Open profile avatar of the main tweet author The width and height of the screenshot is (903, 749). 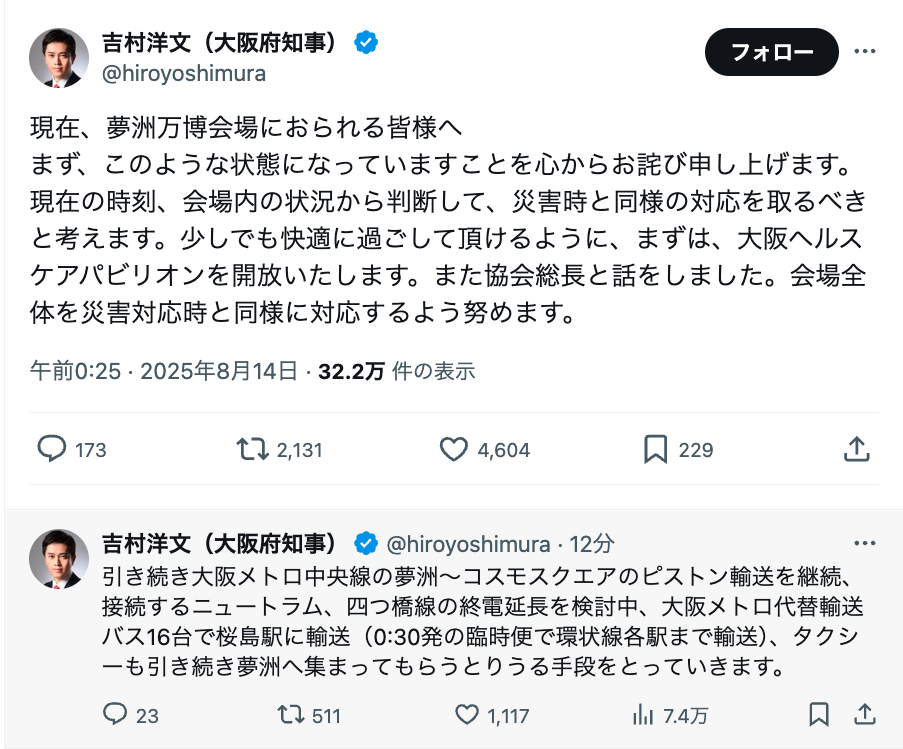pos(59,58)
